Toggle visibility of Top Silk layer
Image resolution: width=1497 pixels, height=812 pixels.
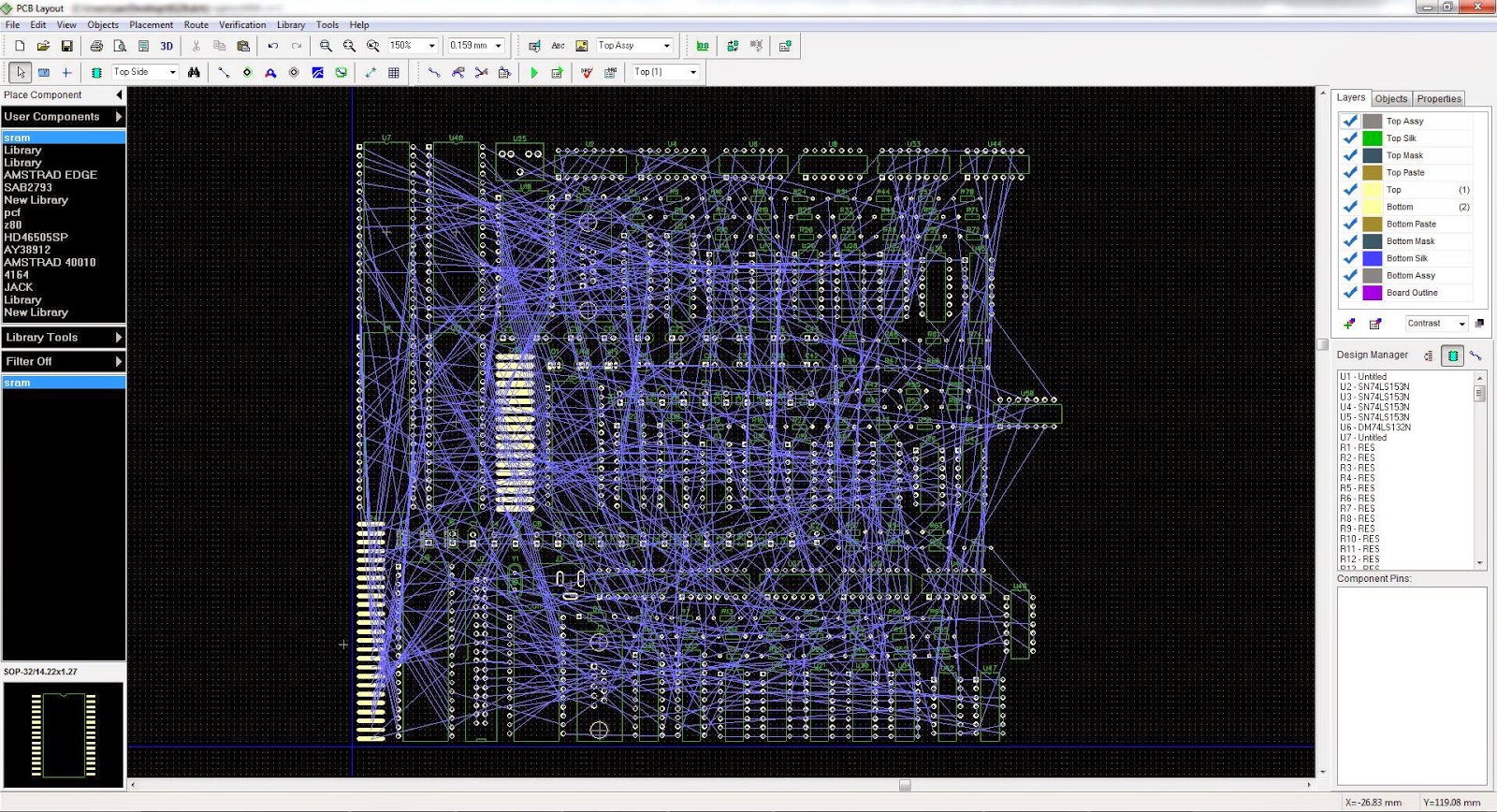[x=1350, y=138]
